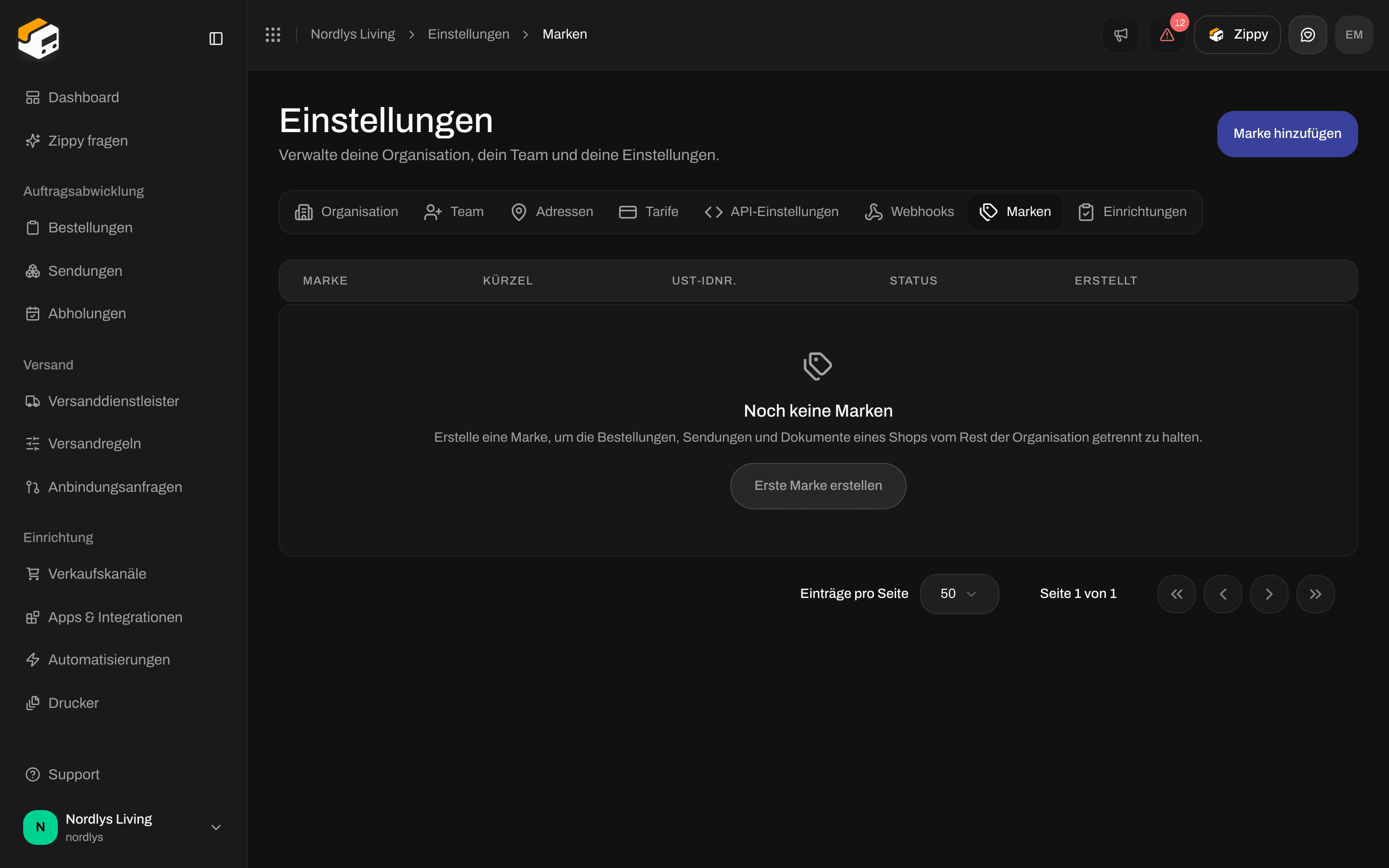This screenshot has width=1389, height=868.
Task: Go to Einstellungen breadcrumb
Action: (468, 34)
